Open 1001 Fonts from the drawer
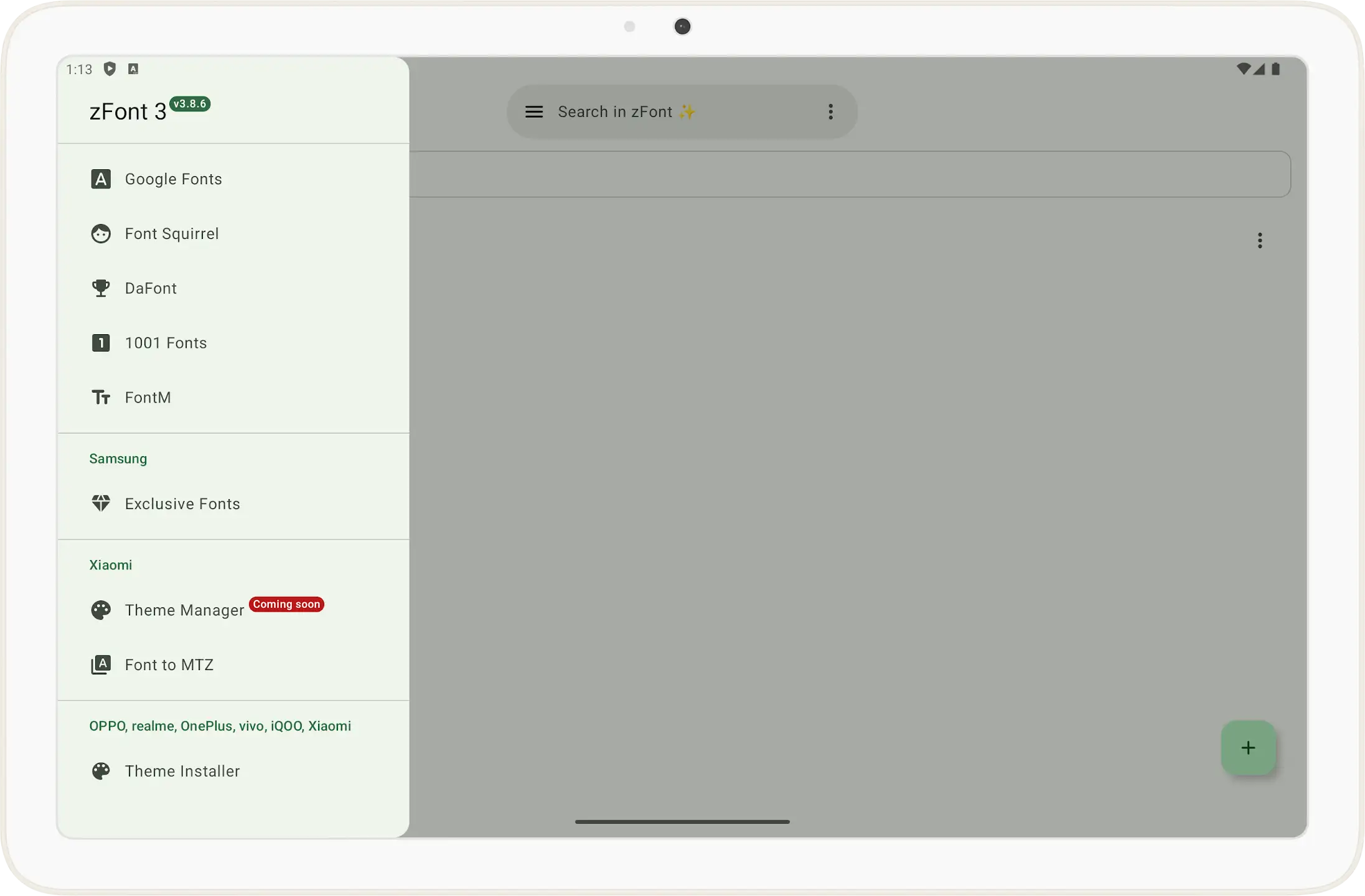1365x896 pixels. point(233,343)
